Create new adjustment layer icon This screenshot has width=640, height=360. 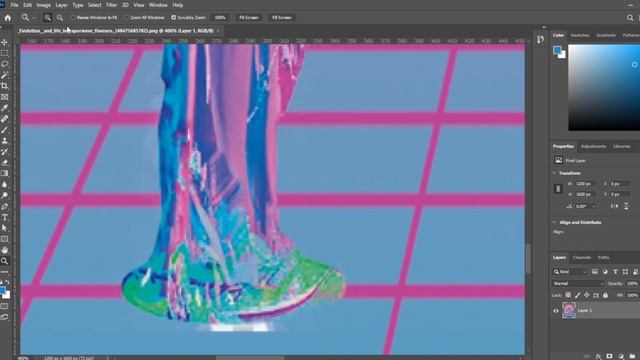pyautogui.click(x=621, y=356)
